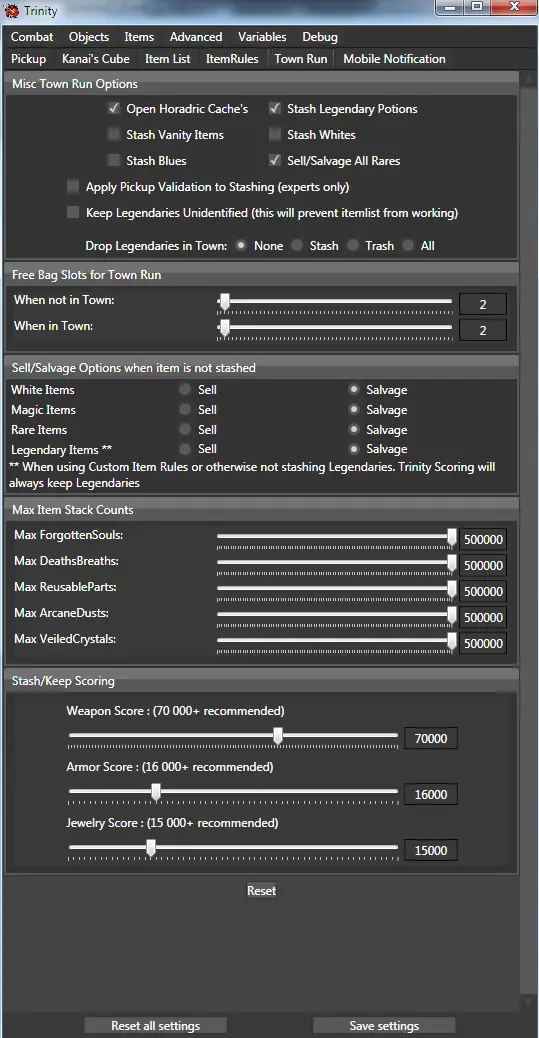Click Reset all settings button
This screenshot has width=539, height=1038.
coord(156,1026)
